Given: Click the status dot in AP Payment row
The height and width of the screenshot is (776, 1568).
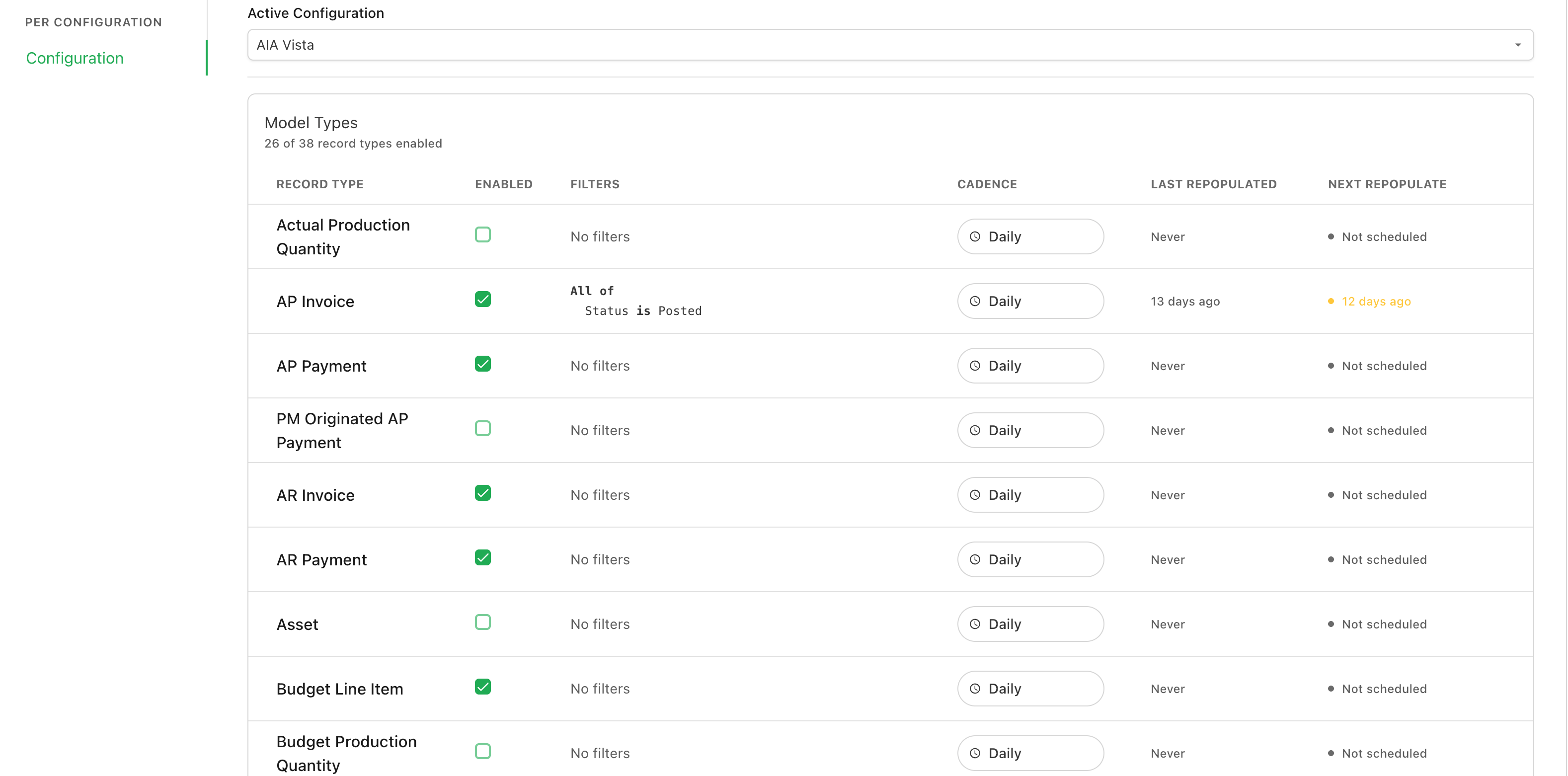Looking at the screenshot, I should [1331, 366].
